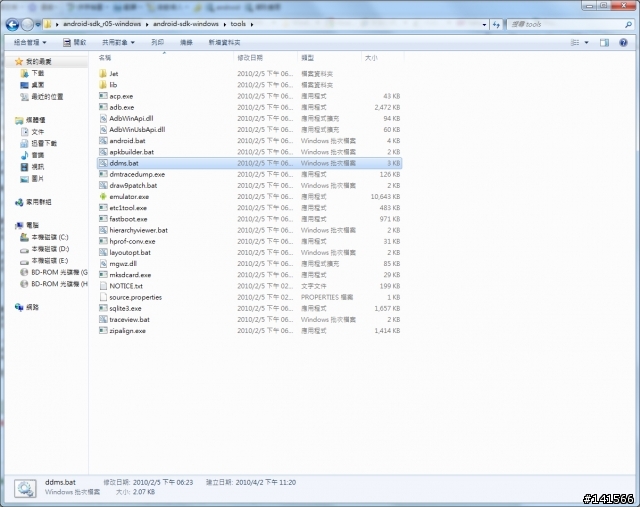Select 我的最愛 favorites in sidebar

pyautogui.click(x=38, y=62)
